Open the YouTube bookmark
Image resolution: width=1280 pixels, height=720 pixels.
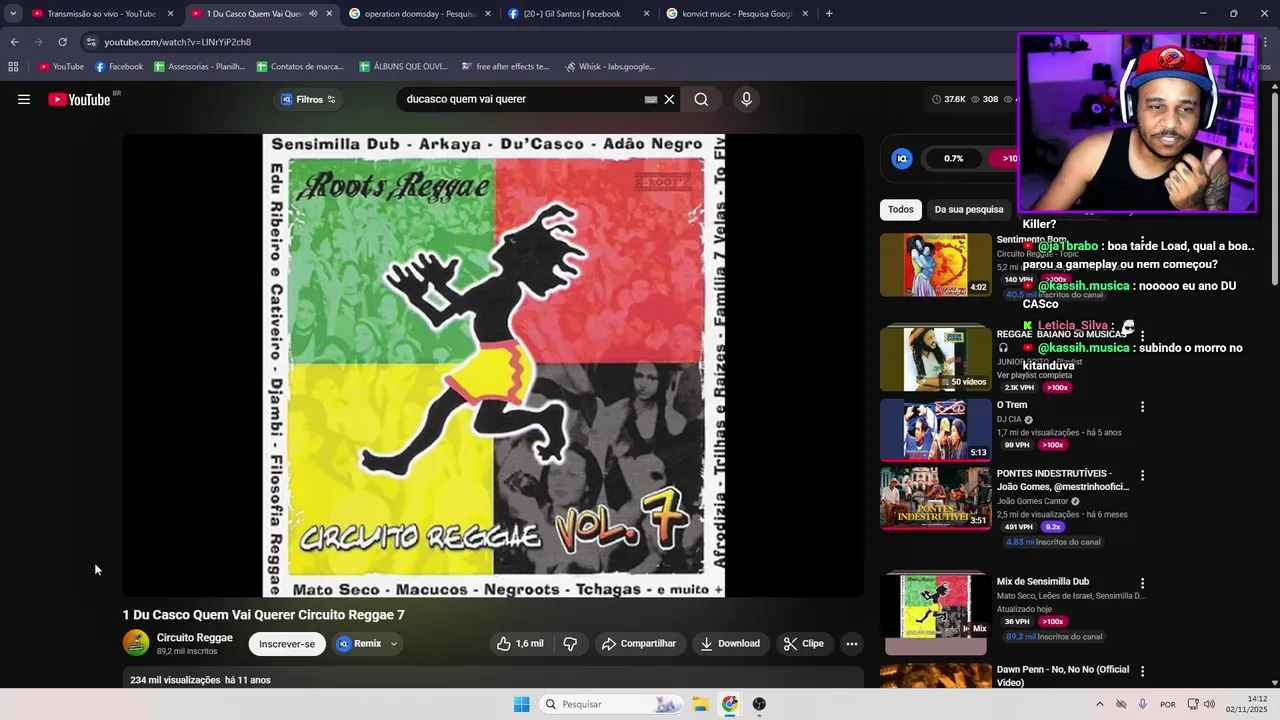(61, 67)
